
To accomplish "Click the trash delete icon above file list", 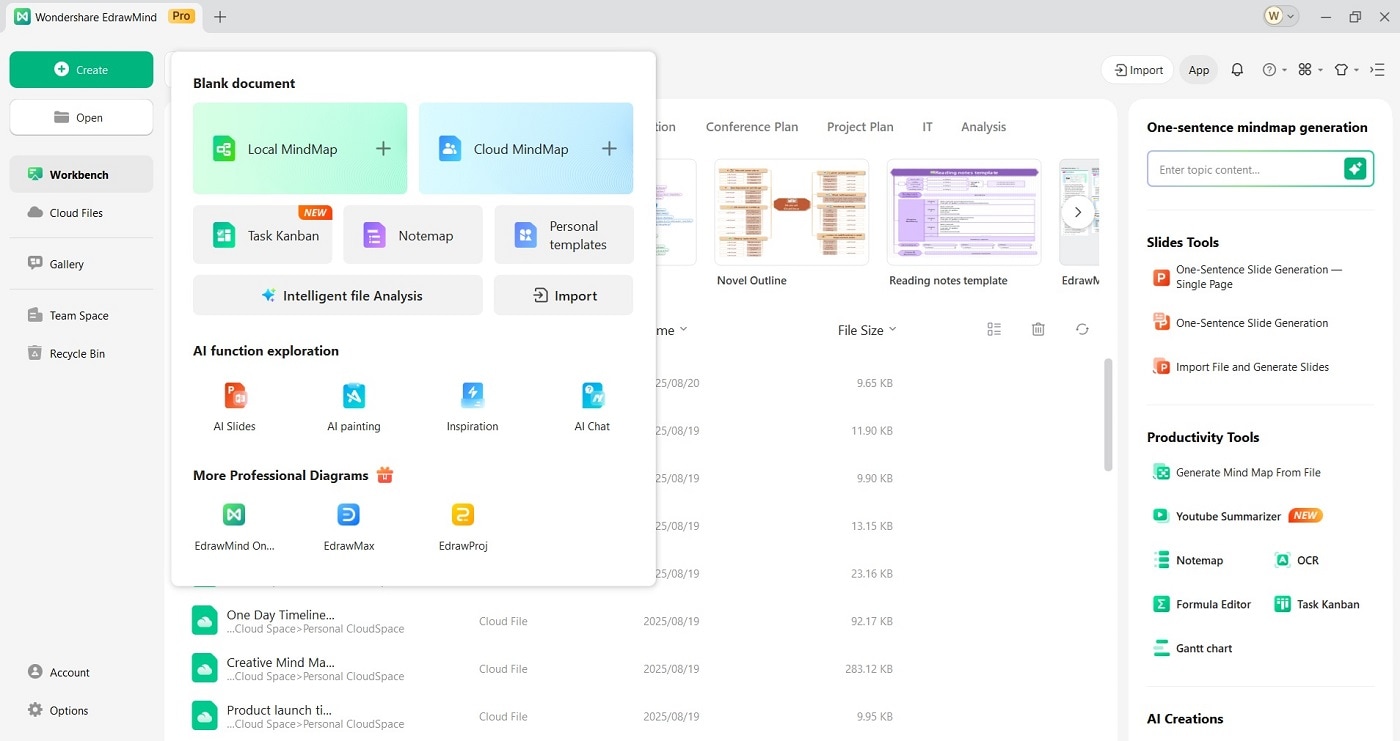I will coord(1038,329).
